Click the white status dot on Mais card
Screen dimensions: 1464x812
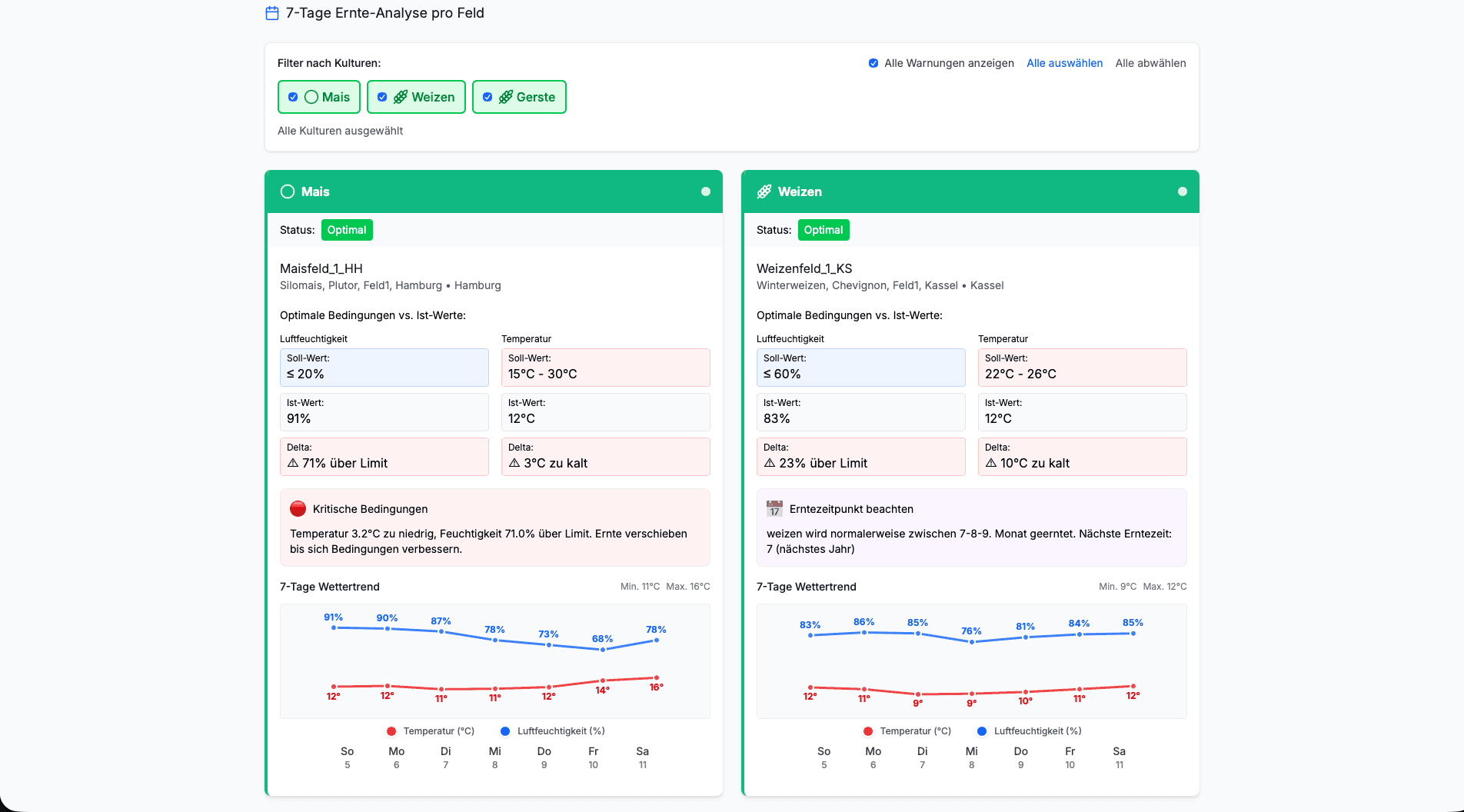[706, 191]
